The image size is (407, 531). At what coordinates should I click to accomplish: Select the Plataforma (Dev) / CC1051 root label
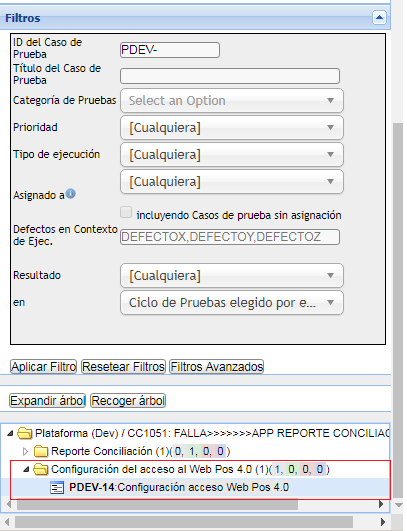pyautogui.click(x=212, y=433)
